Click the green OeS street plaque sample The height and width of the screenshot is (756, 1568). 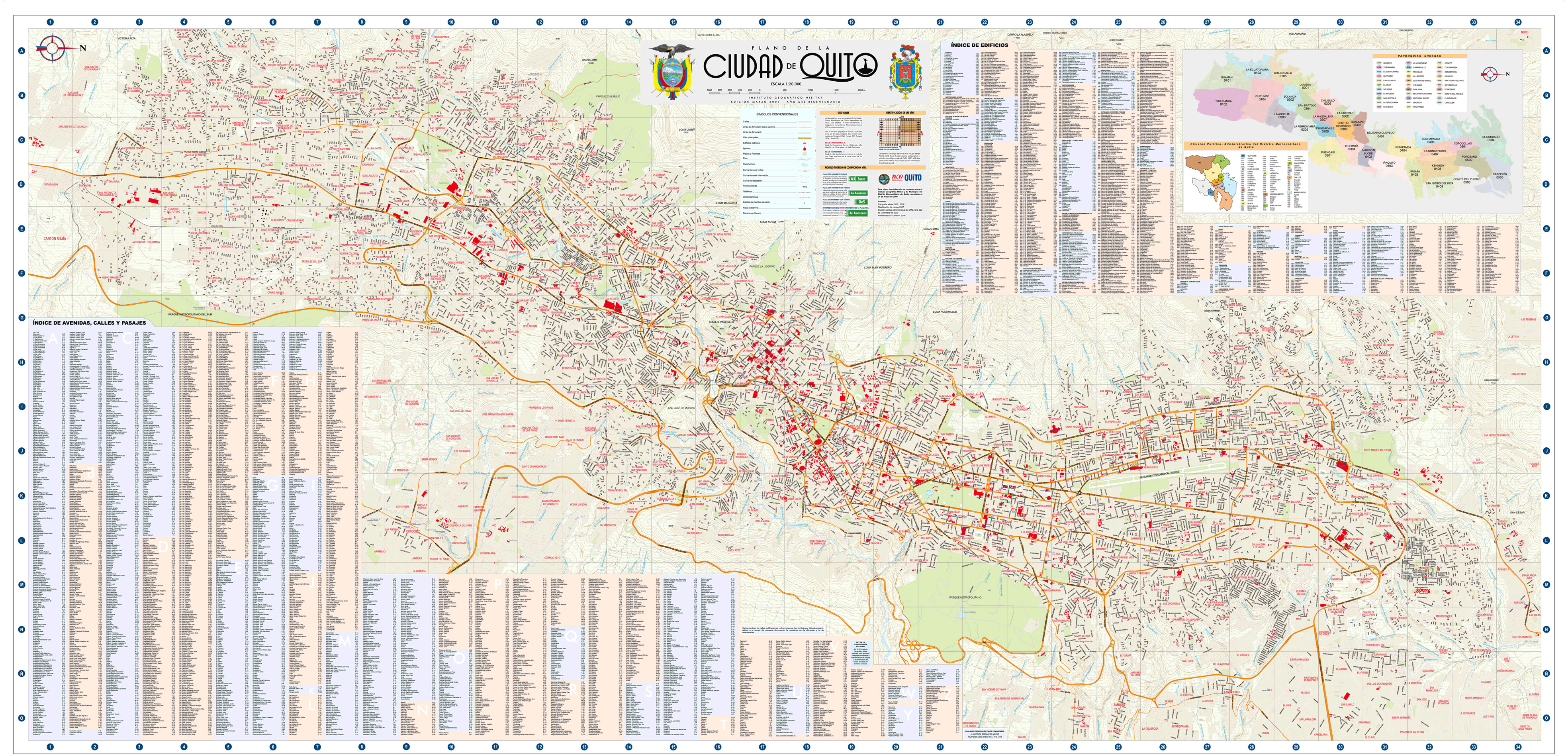pyautogui.click(x=861, y=202)
